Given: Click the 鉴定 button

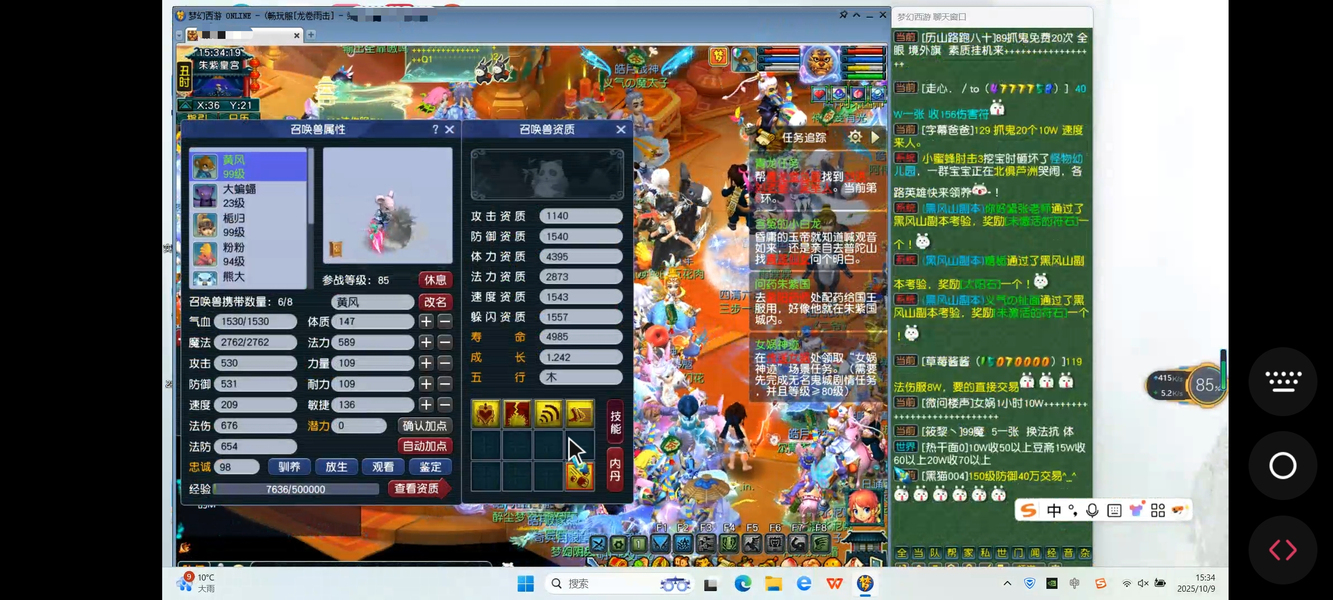Looking at the screenshot, I should 430,467.
